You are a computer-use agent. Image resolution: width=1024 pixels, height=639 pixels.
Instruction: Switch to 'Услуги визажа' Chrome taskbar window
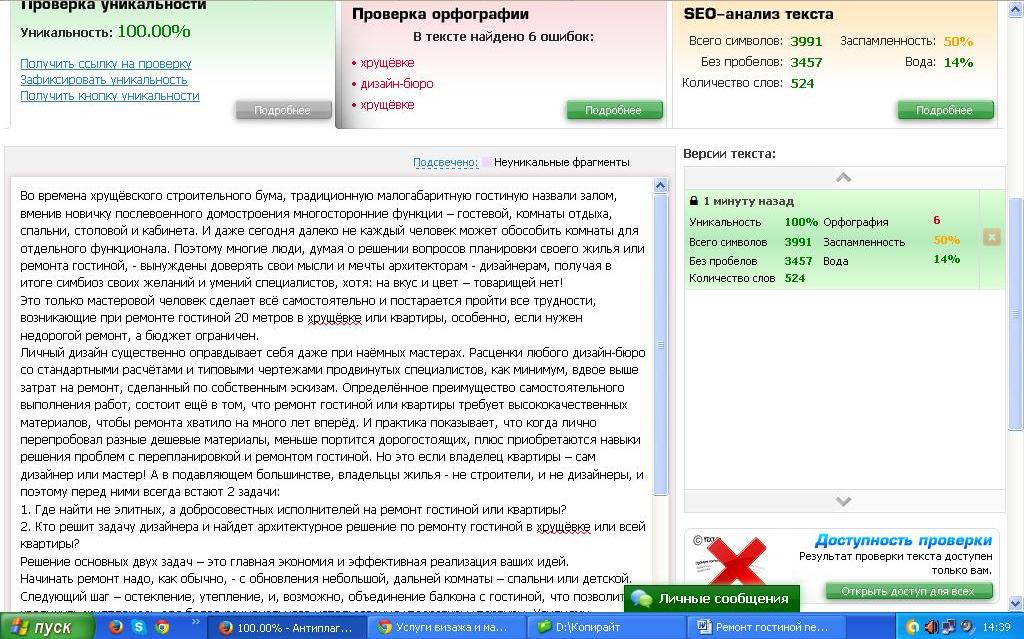coord(445,627)
